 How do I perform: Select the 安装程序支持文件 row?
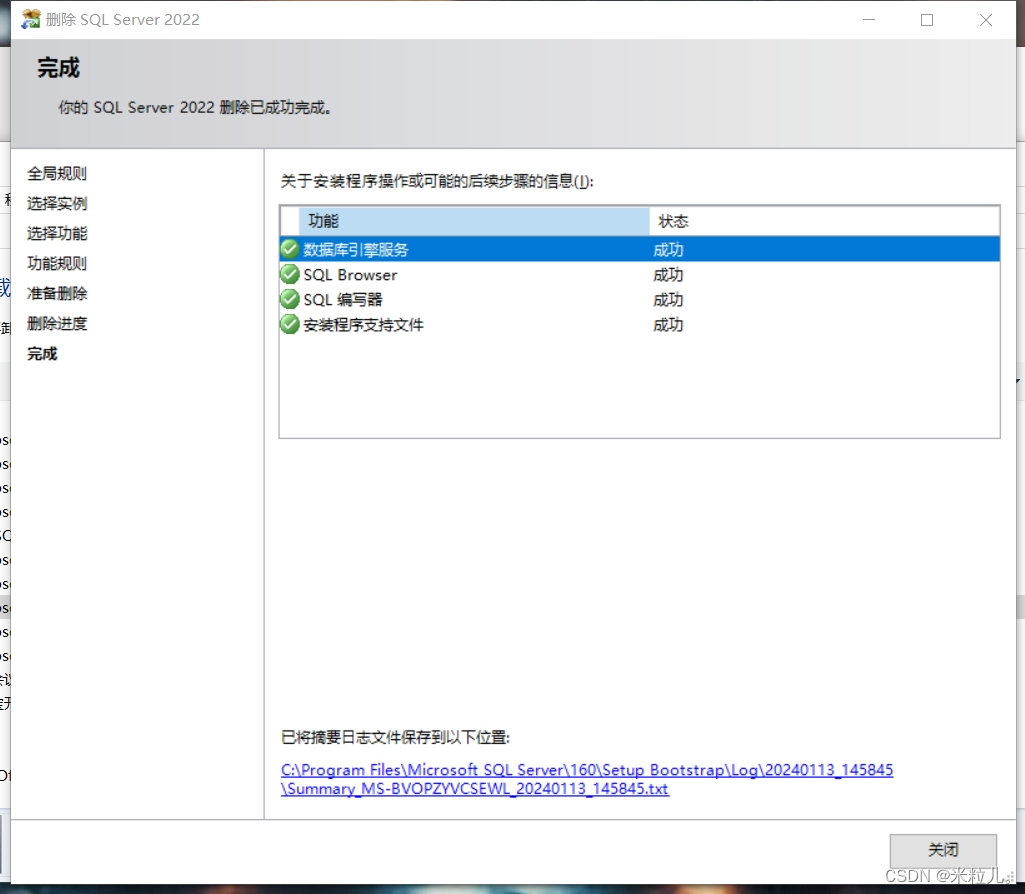(639, 324)
